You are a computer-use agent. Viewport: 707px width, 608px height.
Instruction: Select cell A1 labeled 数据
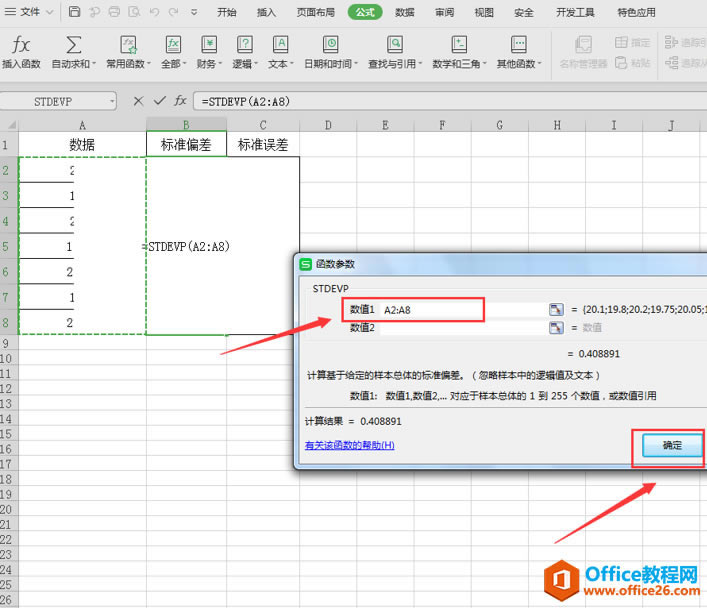(x=83, y=144)
